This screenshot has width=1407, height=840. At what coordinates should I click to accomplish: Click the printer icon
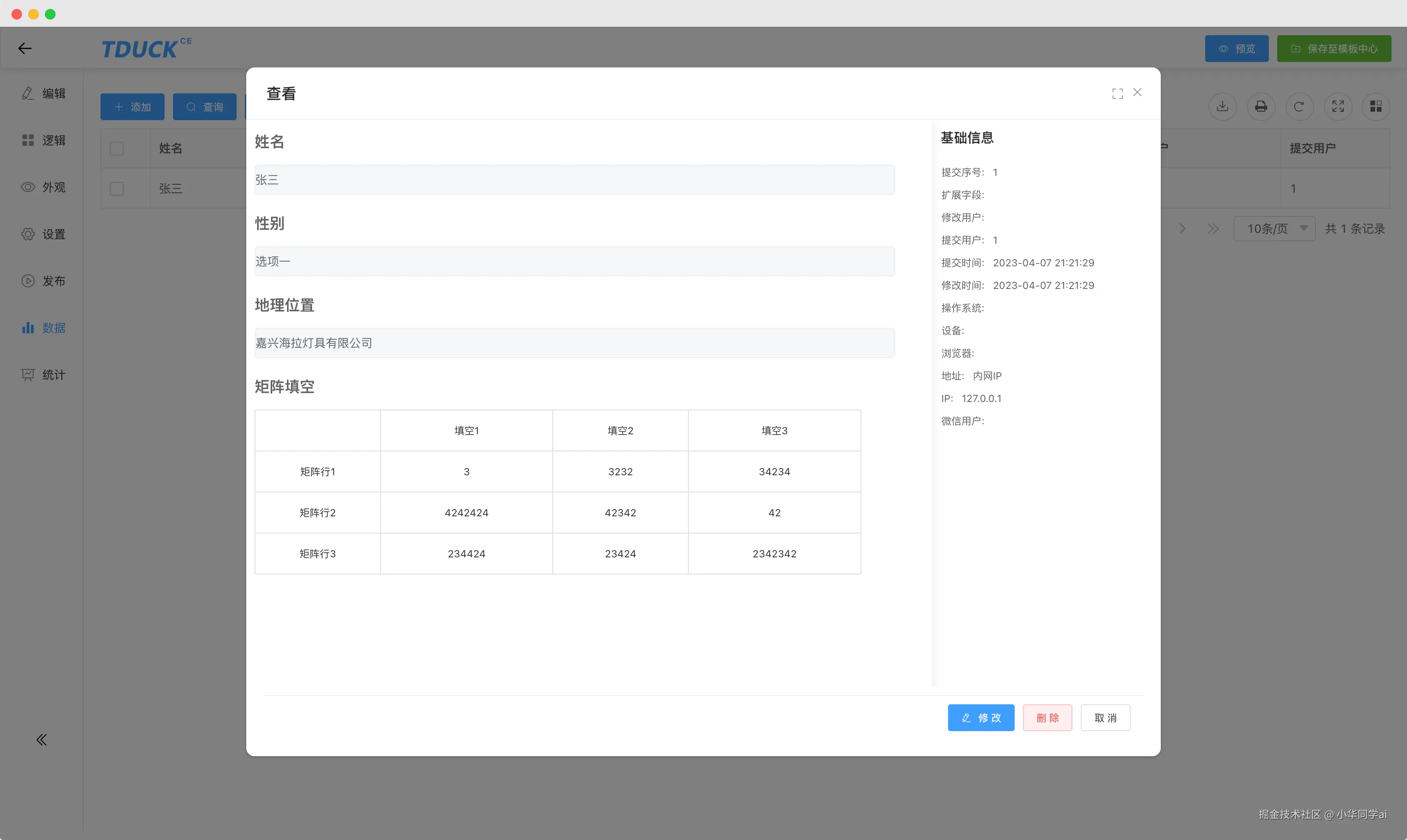[x=1261, y=106]
